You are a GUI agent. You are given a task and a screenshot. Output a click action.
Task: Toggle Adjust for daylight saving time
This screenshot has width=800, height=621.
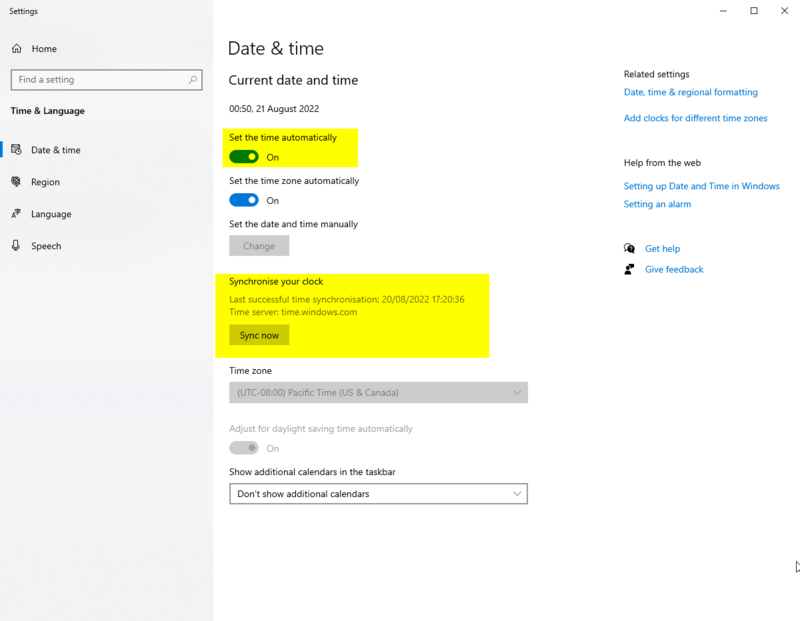[246, 448]
